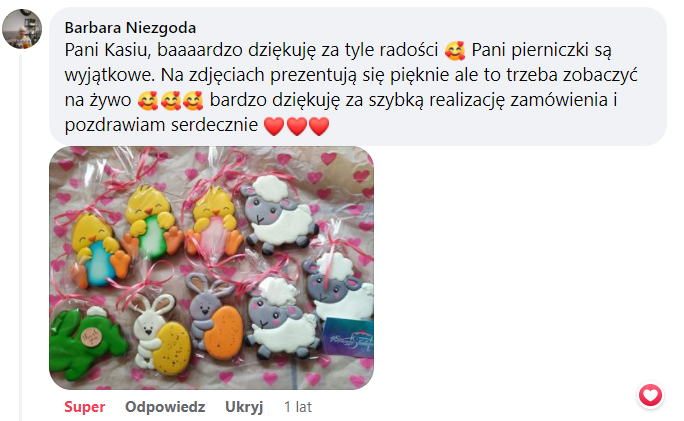Reply to comment via Odpowiedz
This screenshot has width=684, height=421.
click(x=165, y=407)
